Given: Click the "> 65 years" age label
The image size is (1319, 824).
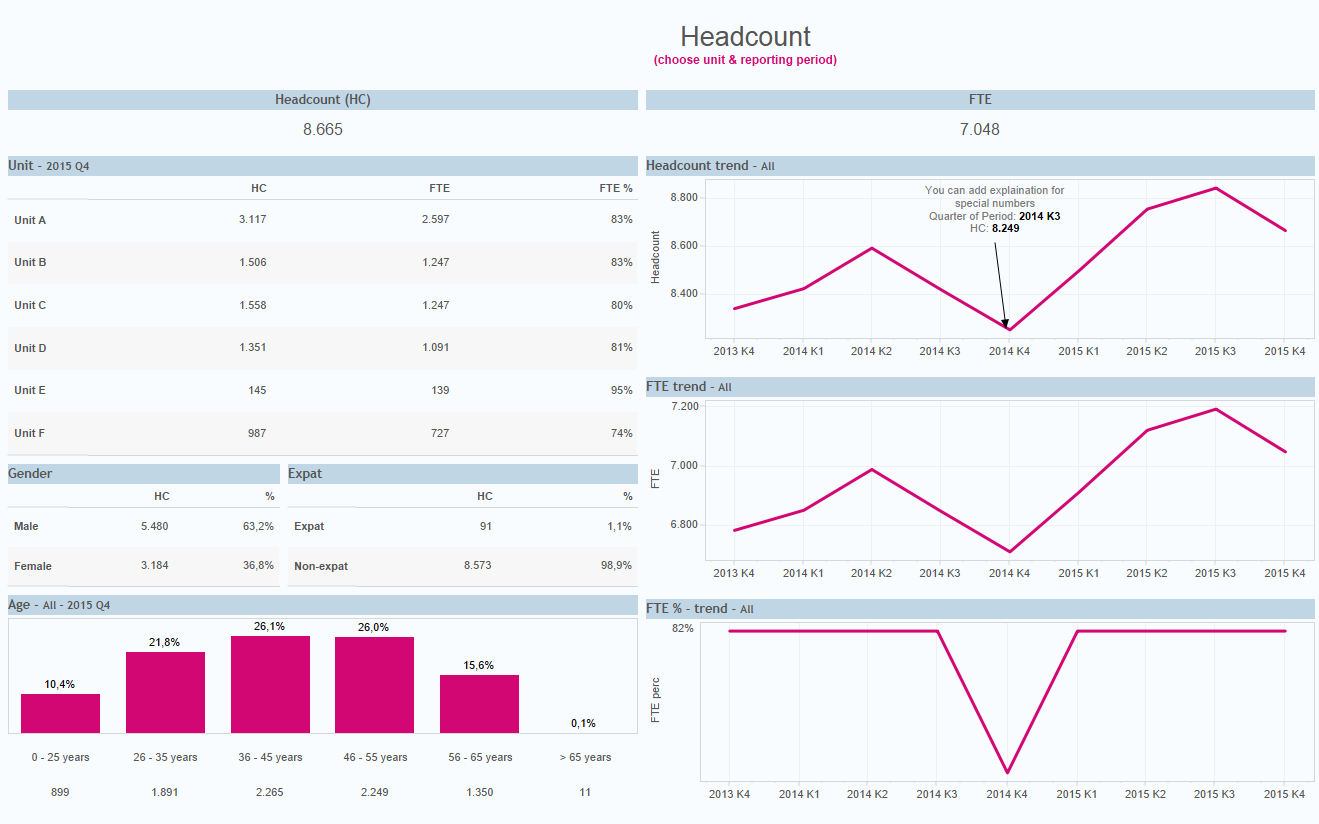Looking at the screenshot, I should click(x=585, y=757).
